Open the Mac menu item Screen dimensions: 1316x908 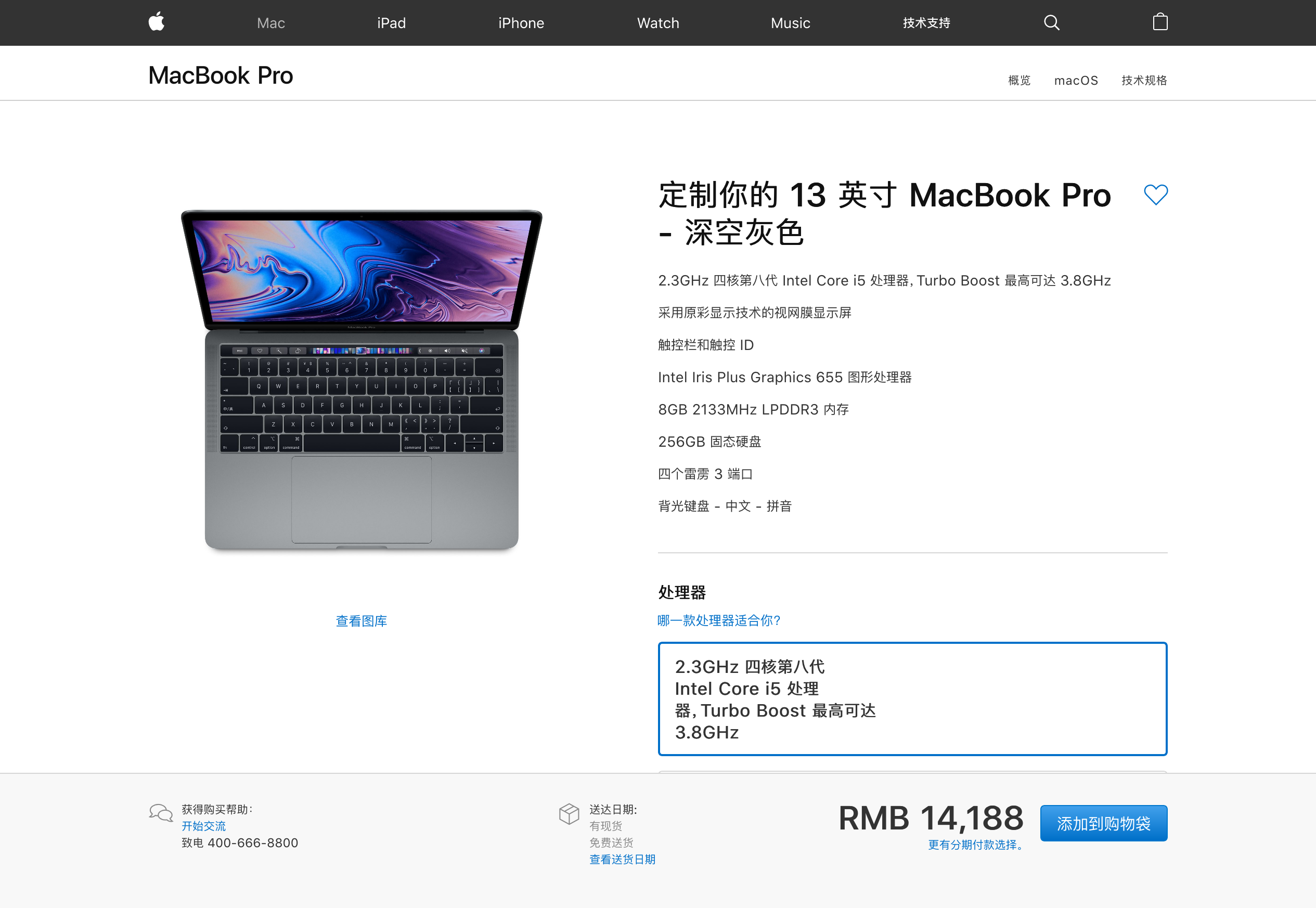tap(271, 23)
